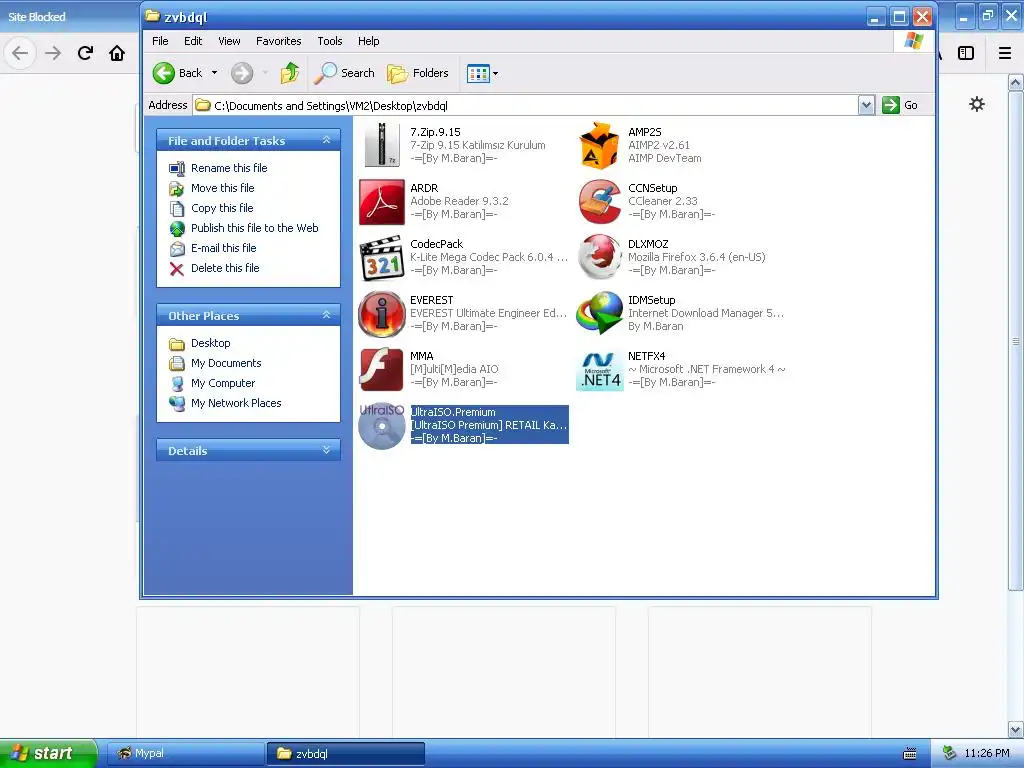The width and height of the screenshot is (1024, 768).
Task: Click the browser home icon
Action: [117, 53]
